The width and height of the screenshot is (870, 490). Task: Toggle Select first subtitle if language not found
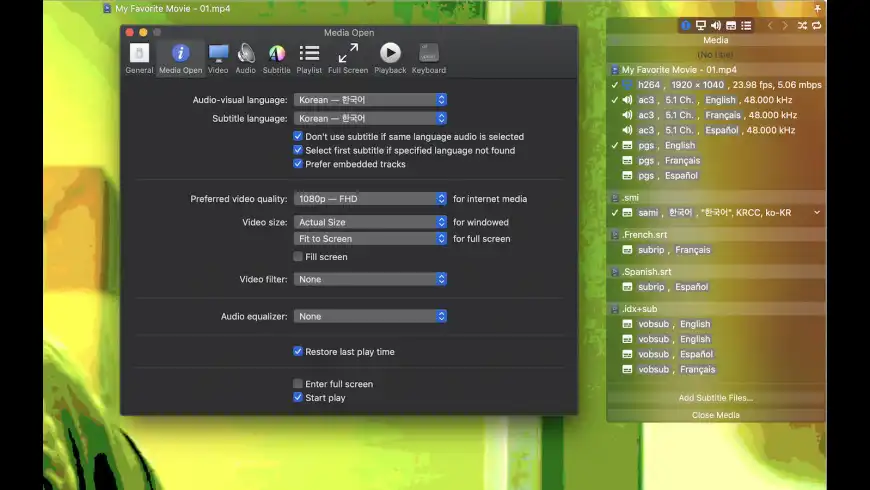coord(298,150)
